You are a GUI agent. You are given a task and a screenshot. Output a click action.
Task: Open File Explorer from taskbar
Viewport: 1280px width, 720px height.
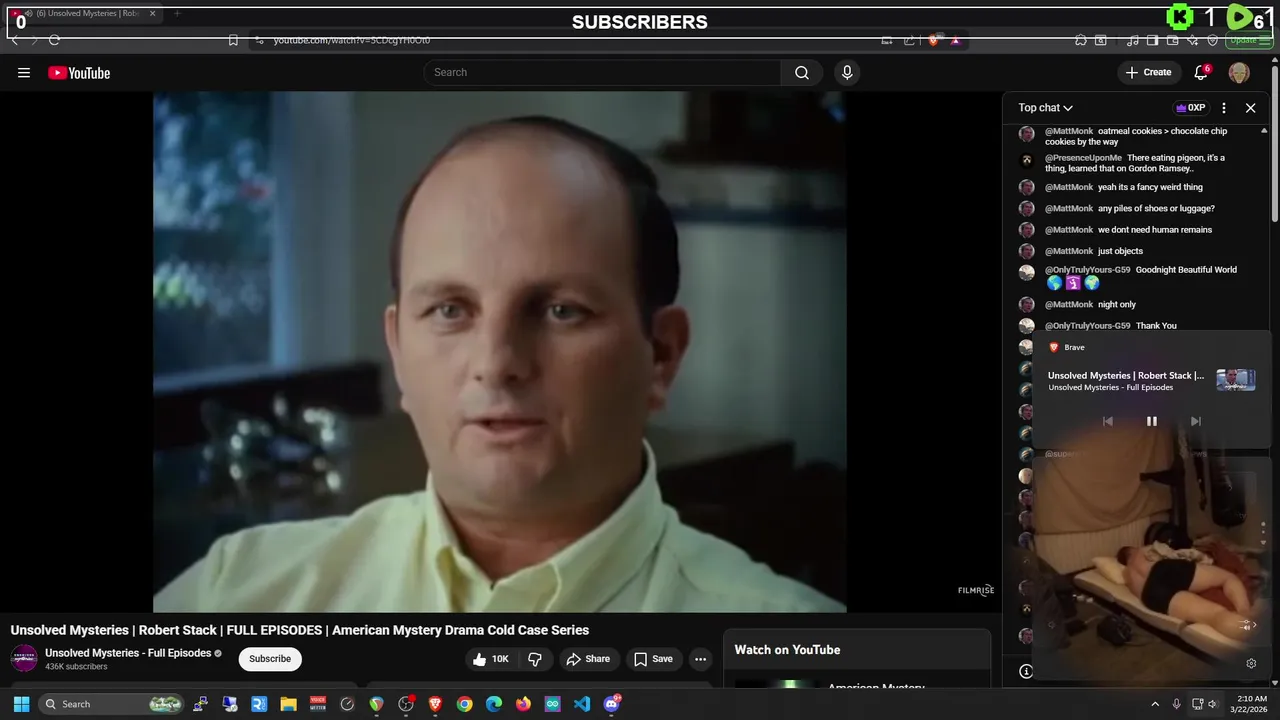pyautogui.click(x=288, y=704)
